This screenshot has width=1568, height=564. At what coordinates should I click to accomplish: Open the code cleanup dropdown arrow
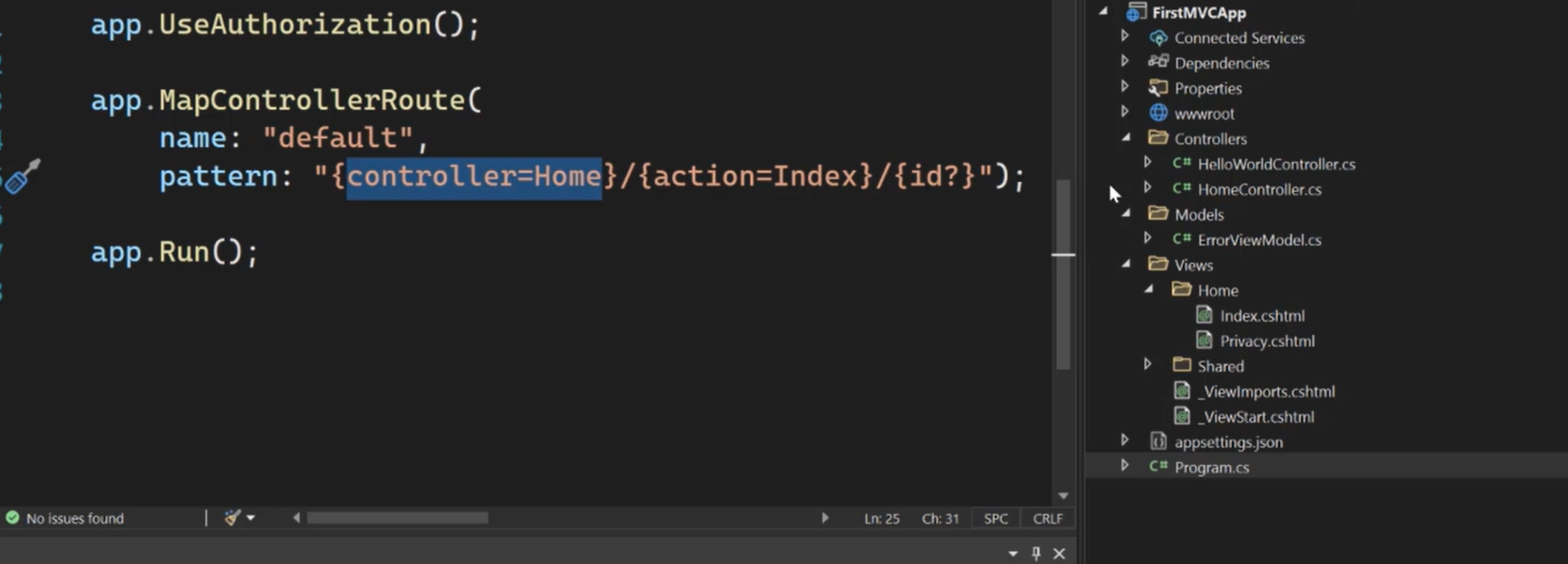coord(250,518)
